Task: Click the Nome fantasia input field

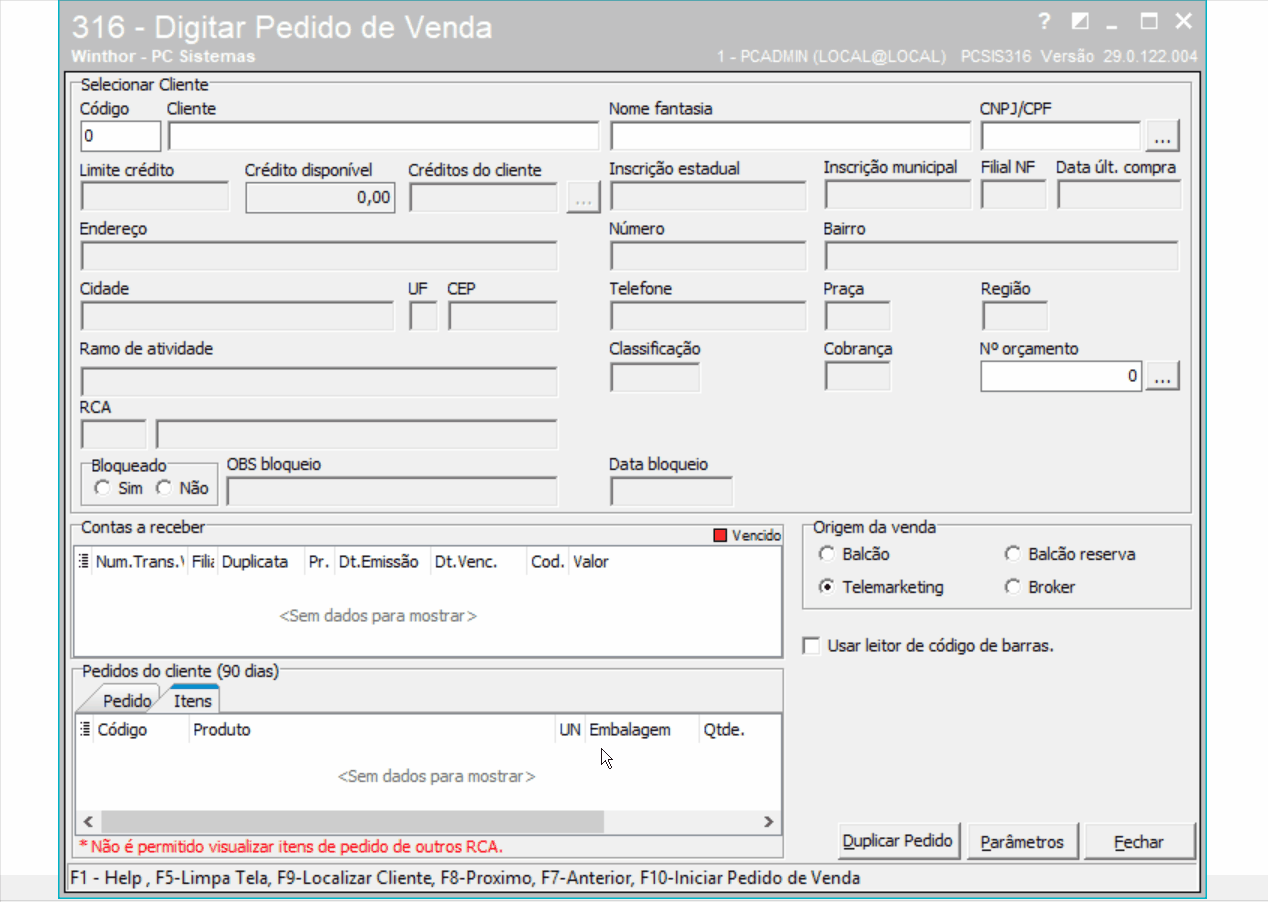Action: click(x=790, y=136)
